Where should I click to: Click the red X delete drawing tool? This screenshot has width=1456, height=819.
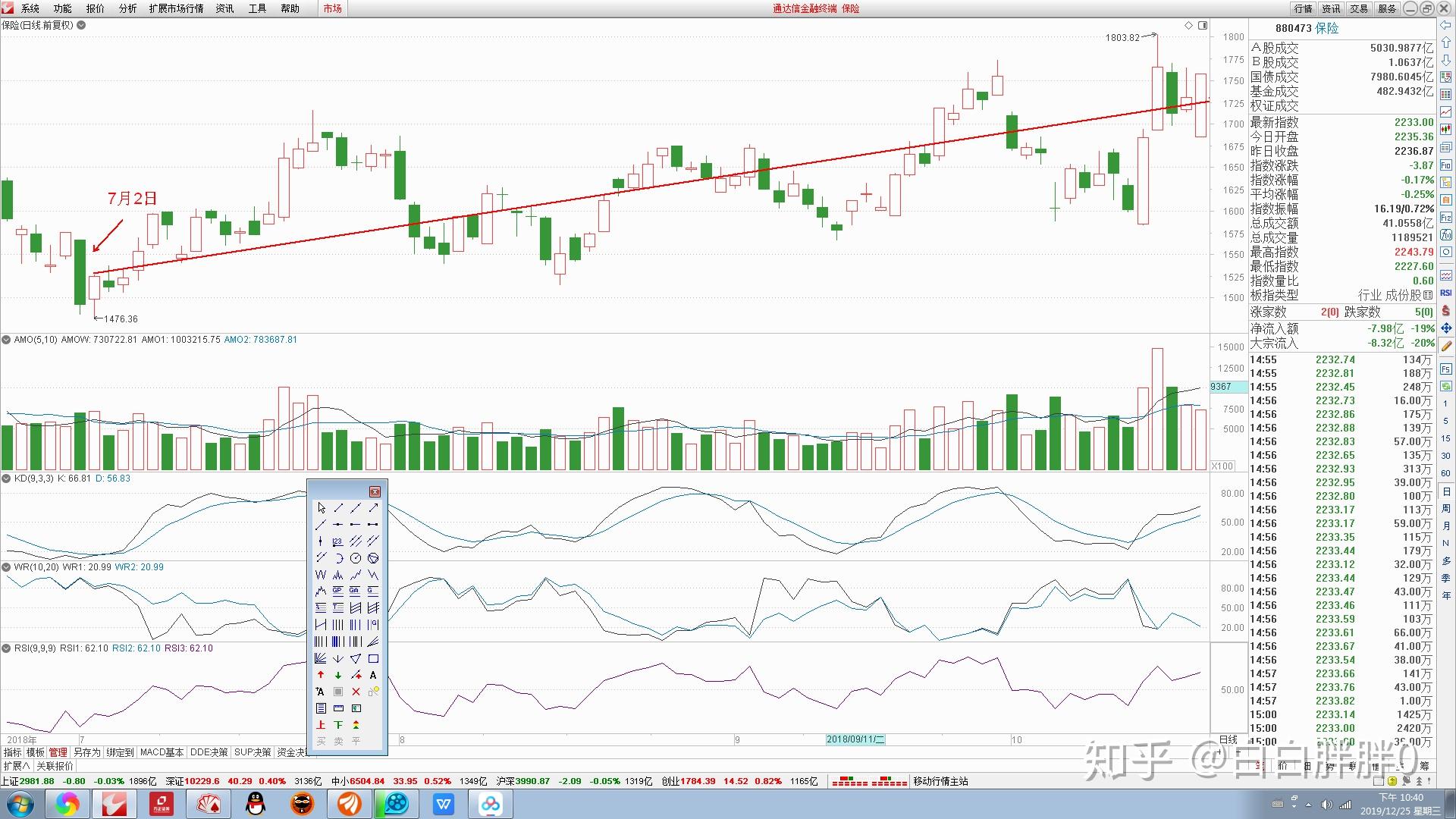[356, 692]
